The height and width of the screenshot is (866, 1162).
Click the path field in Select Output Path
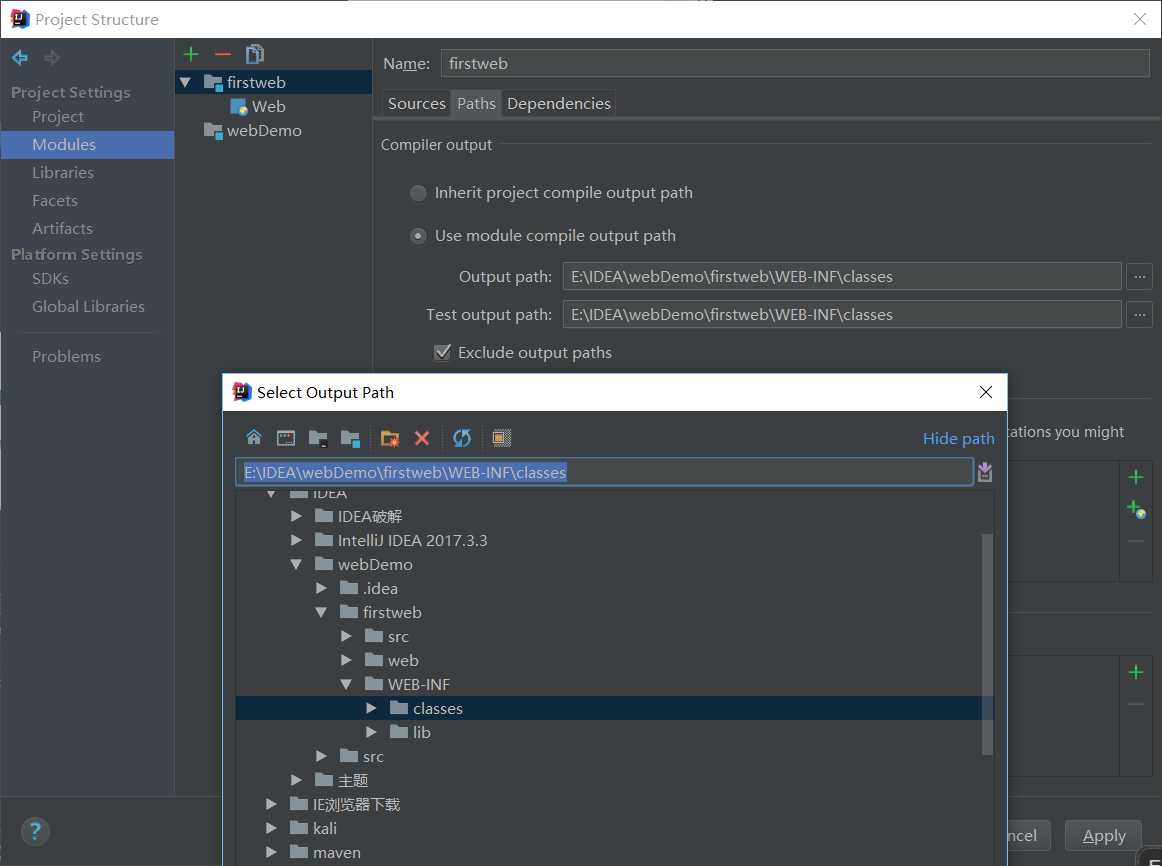coord(604,472)
